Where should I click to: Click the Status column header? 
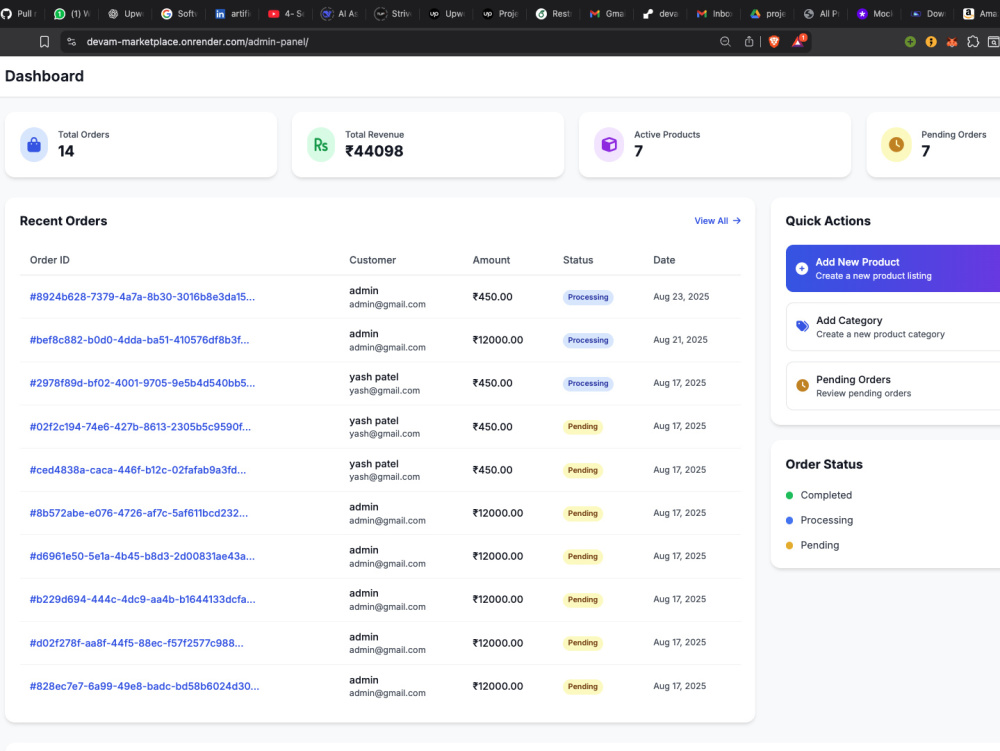(578, 260)
